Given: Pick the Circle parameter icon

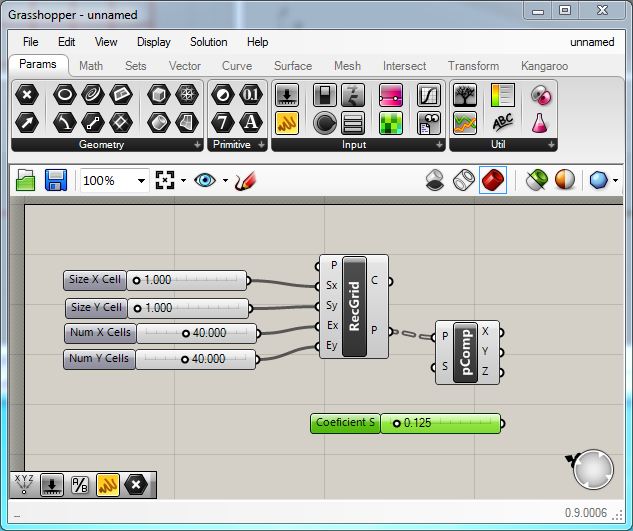Looking at the screenshot, I should tap(65, 95).
